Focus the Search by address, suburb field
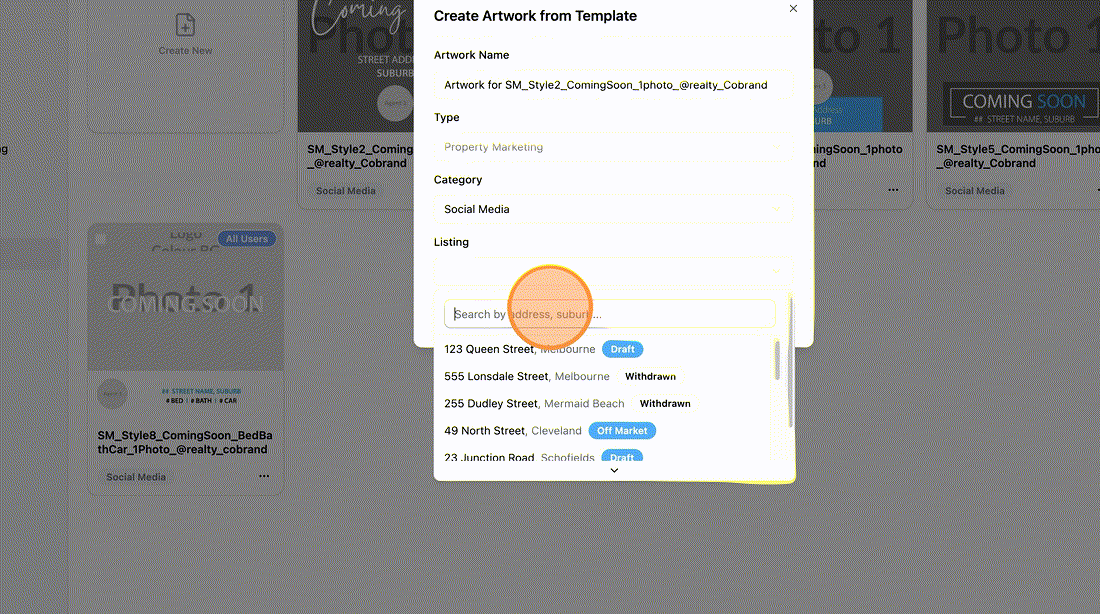Image resolution: width=1100 pixels, height=614 pixels. 609,314
